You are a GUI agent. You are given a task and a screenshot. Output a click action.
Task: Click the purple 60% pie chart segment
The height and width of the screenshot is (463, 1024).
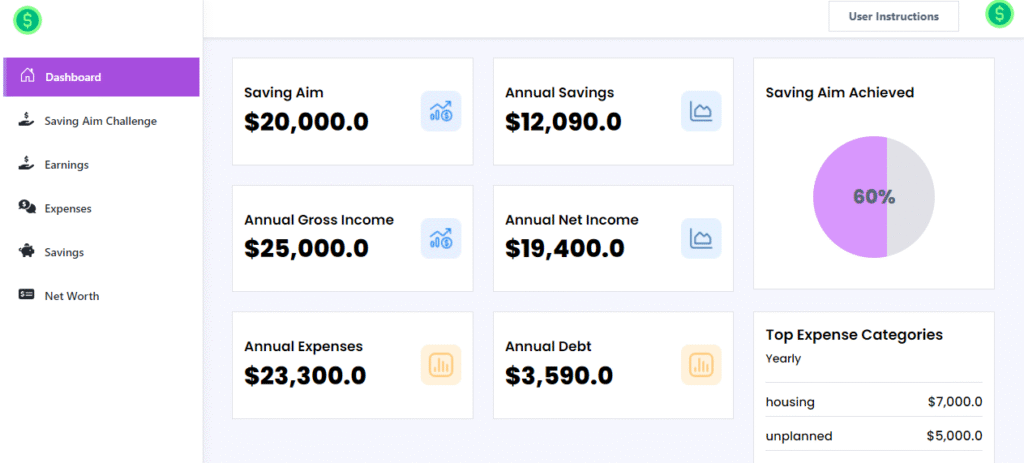pyautogui.click(x=848, y=197)
